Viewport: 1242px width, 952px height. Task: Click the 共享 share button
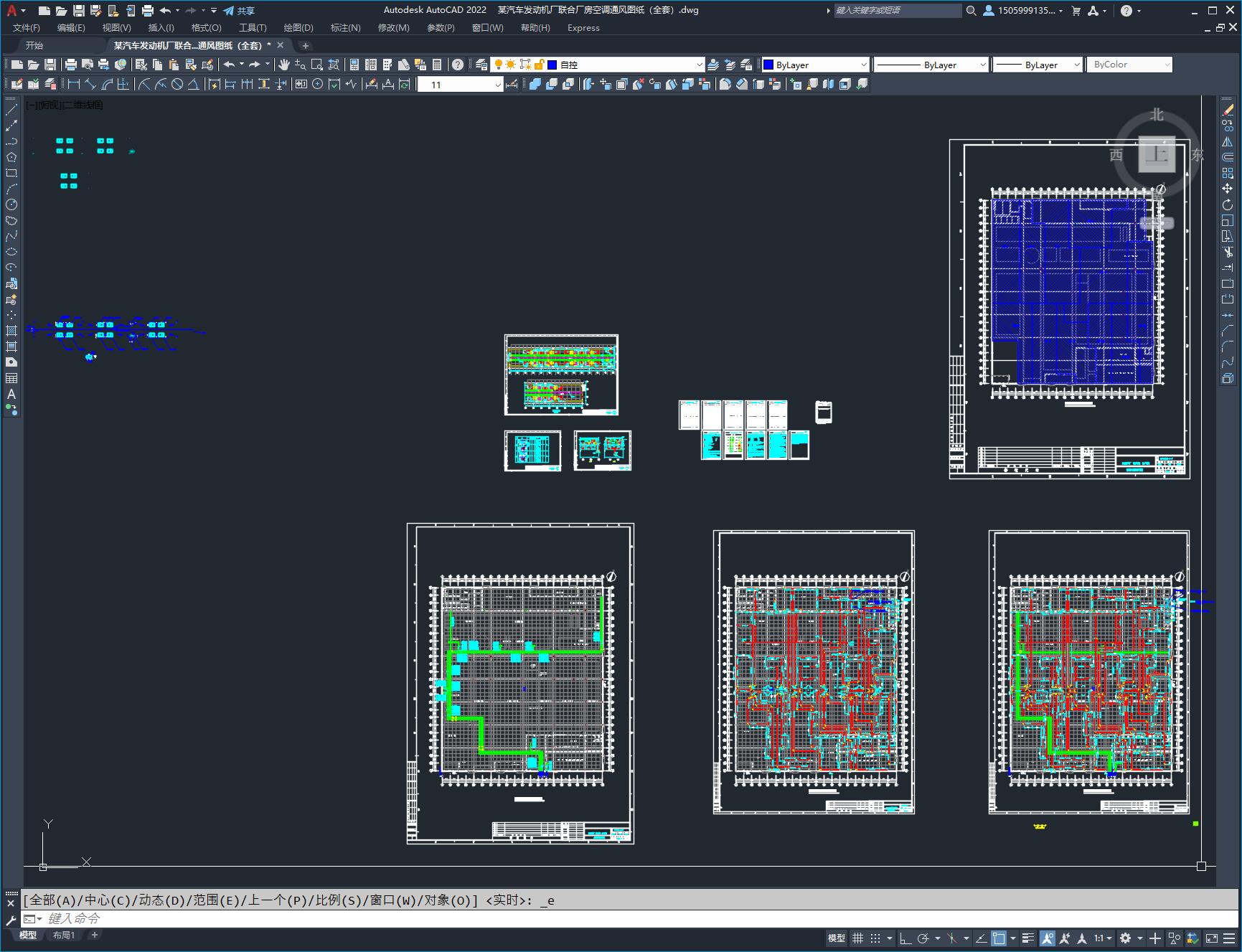[239, 11]
